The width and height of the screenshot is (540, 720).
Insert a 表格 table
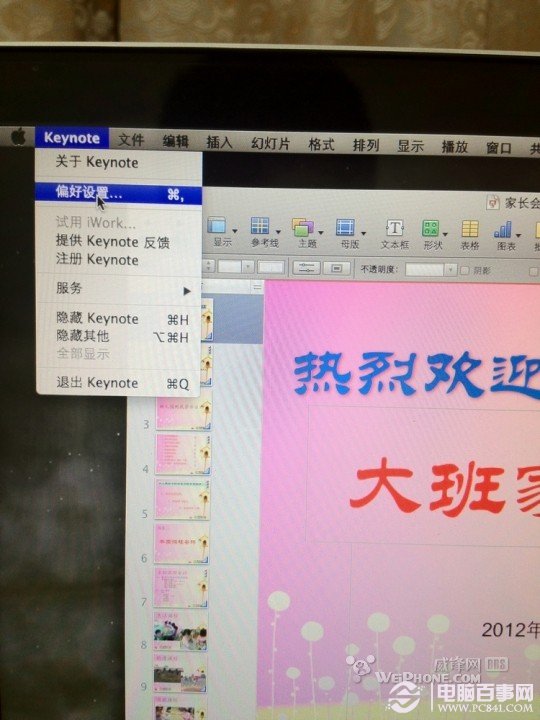coord(470,229)
